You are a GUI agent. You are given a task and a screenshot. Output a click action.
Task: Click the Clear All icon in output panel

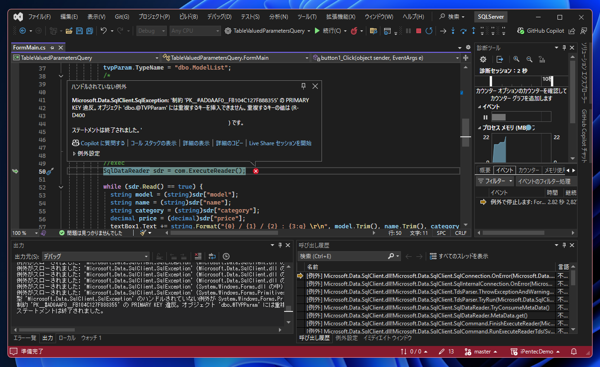[x=198, y=256]
